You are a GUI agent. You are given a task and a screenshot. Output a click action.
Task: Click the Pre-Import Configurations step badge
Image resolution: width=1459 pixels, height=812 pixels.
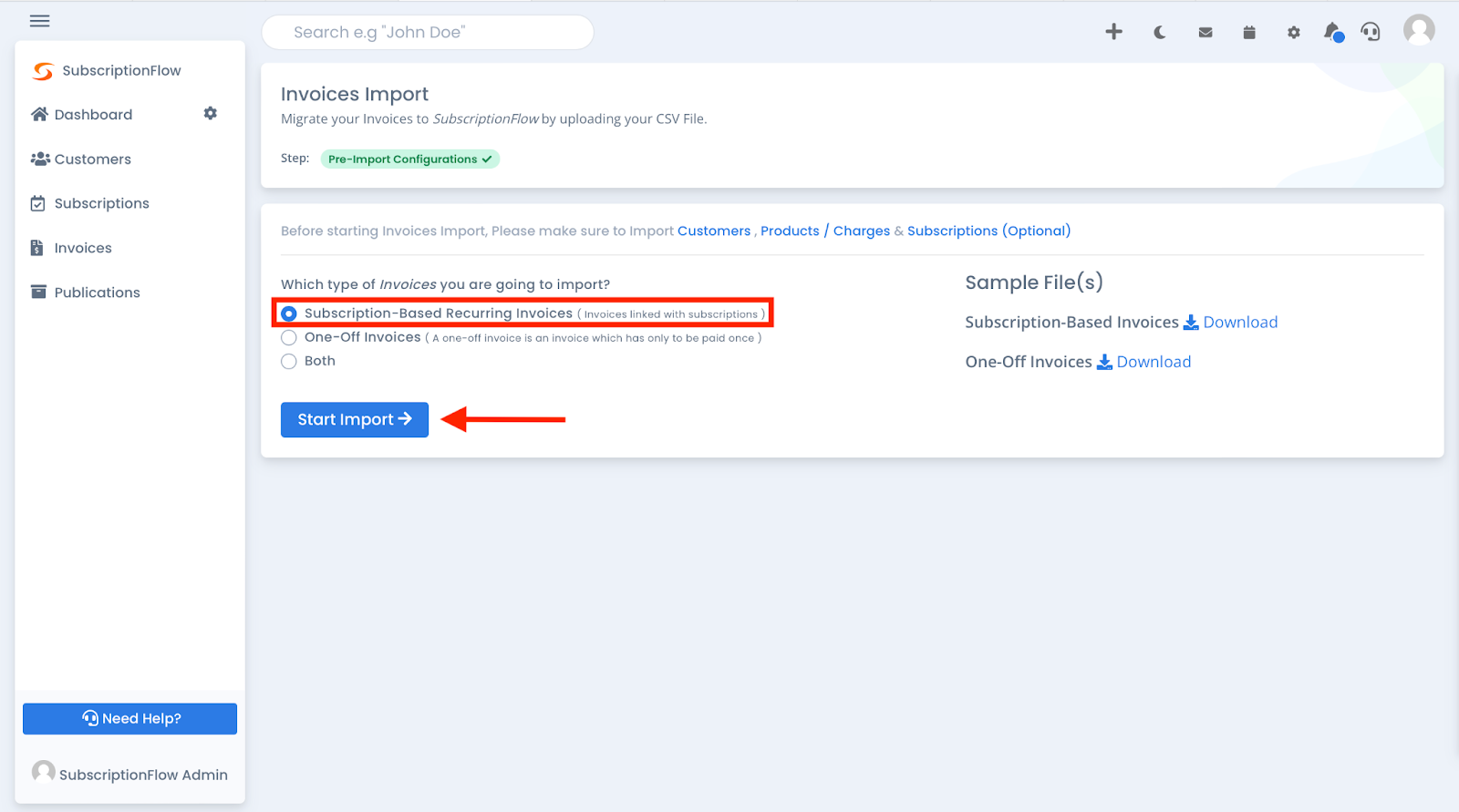[409, 159]
